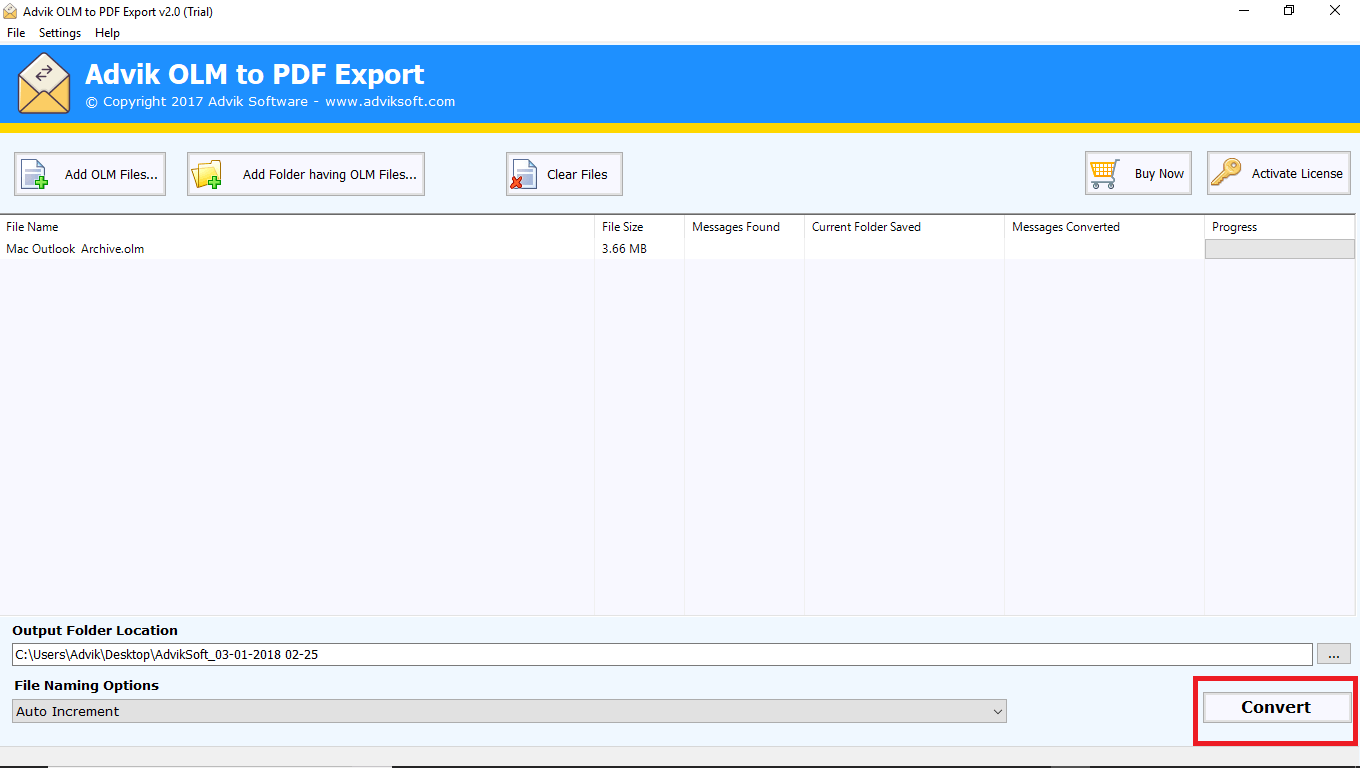Image resolution: width=1360 pixels, height=768 pixels.
Task: Click the Add Folder yellow folder icon
Action: (208, 174)
